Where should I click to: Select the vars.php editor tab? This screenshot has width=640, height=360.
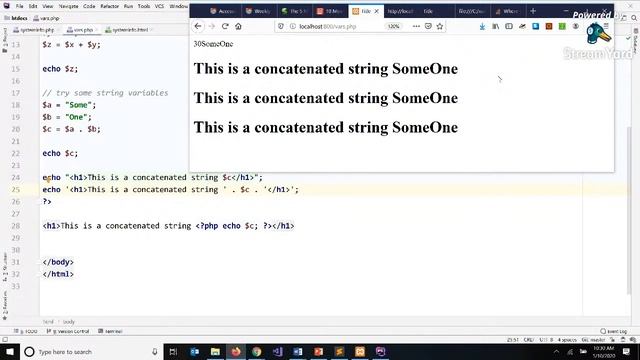(x=82, y=30)
